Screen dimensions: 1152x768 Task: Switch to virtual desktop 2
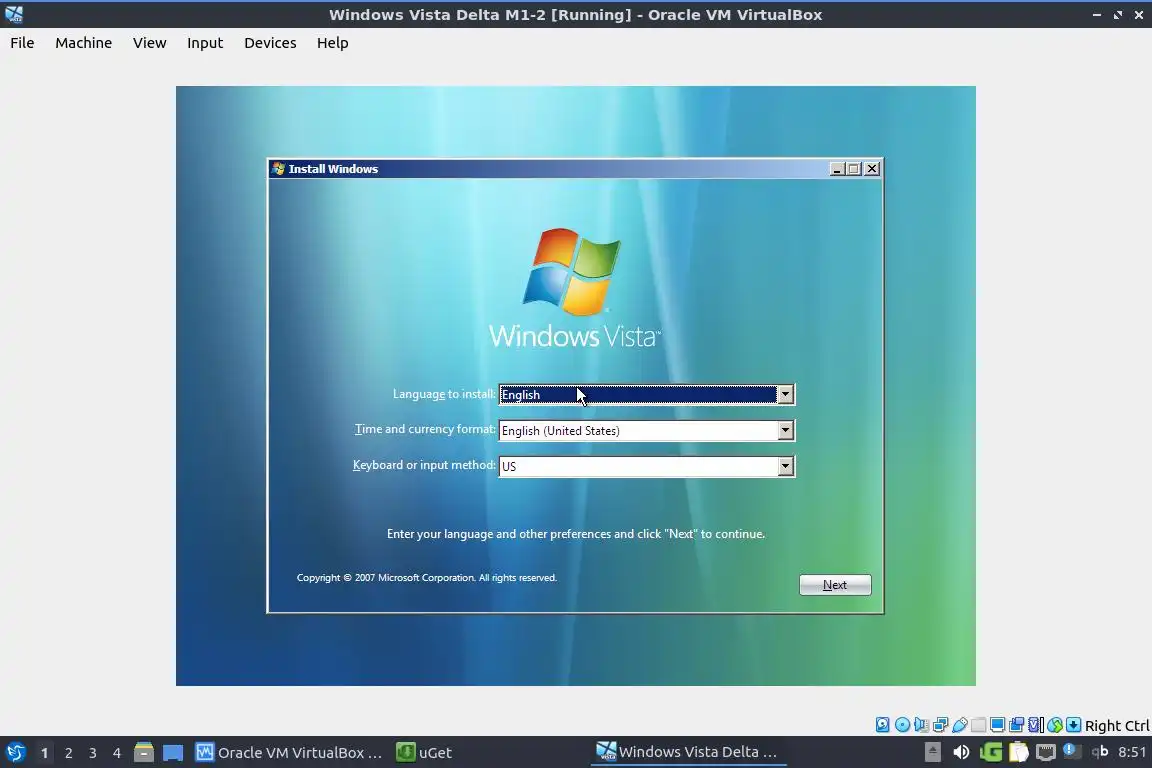(x=68, y=753)
